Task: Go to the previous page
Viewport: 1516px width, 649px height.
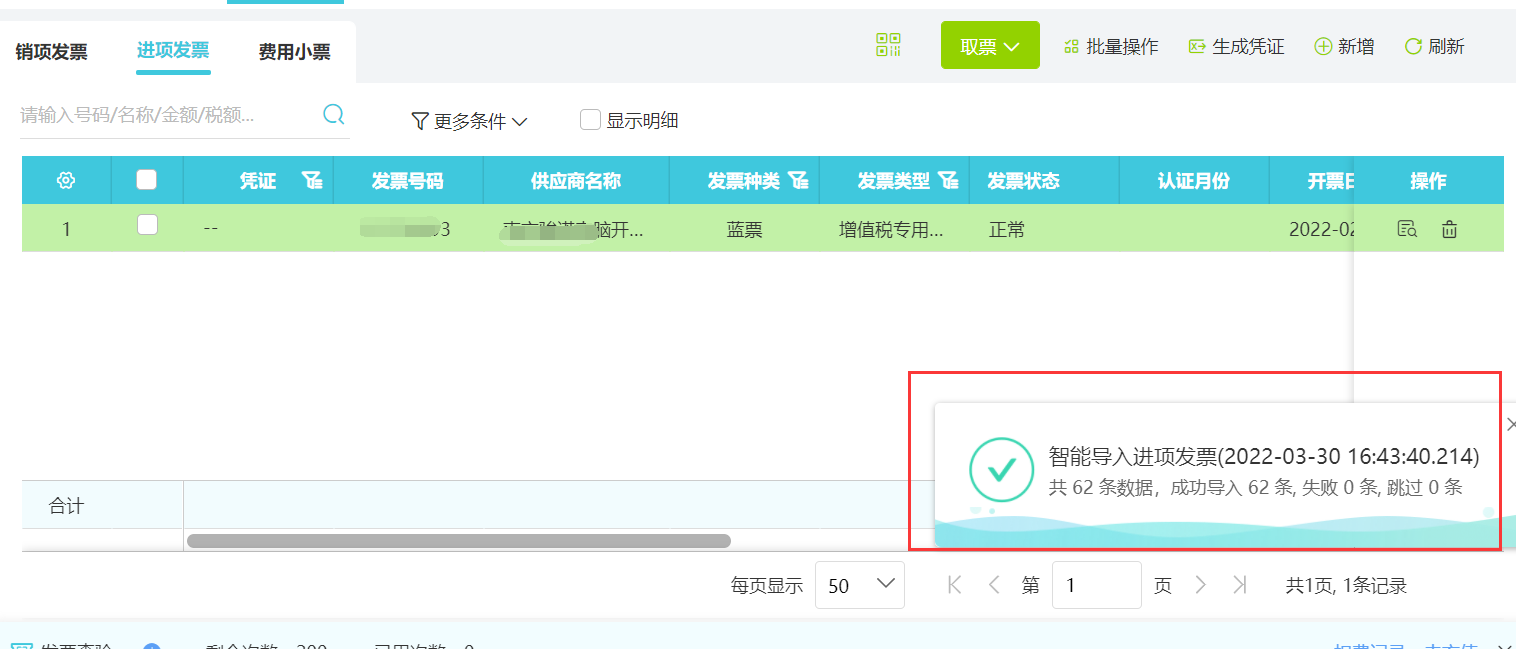Action: click(x=994, y=585)
